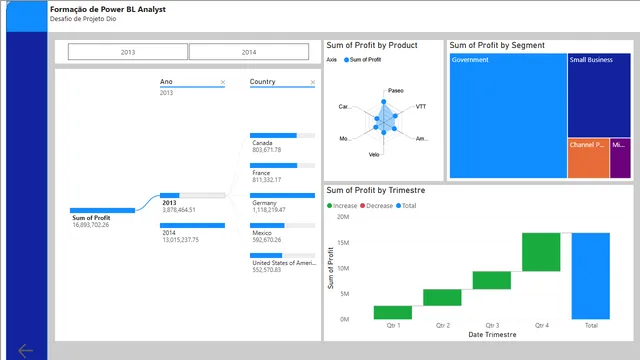Click the Country column header

pyautogui.click(x=262, y=82)
